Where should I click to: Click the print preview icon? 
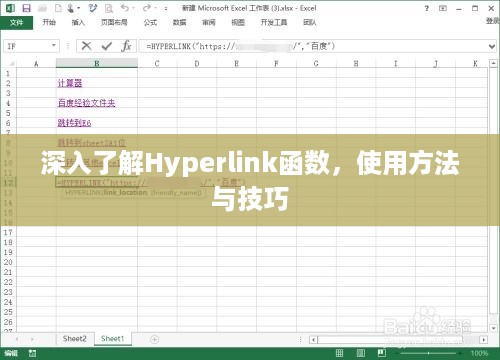click(109, 9)
